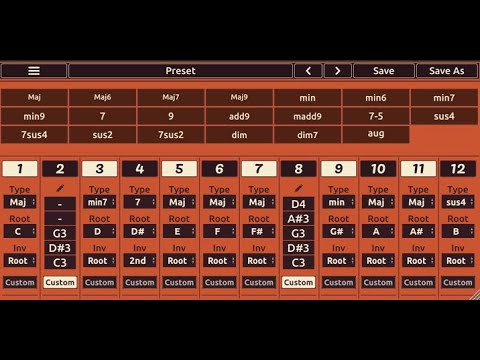Image resolution: width=480 pixels, height=360 pixels.
Task: Toggle Custom for slot 3
Action: point(100,282)
